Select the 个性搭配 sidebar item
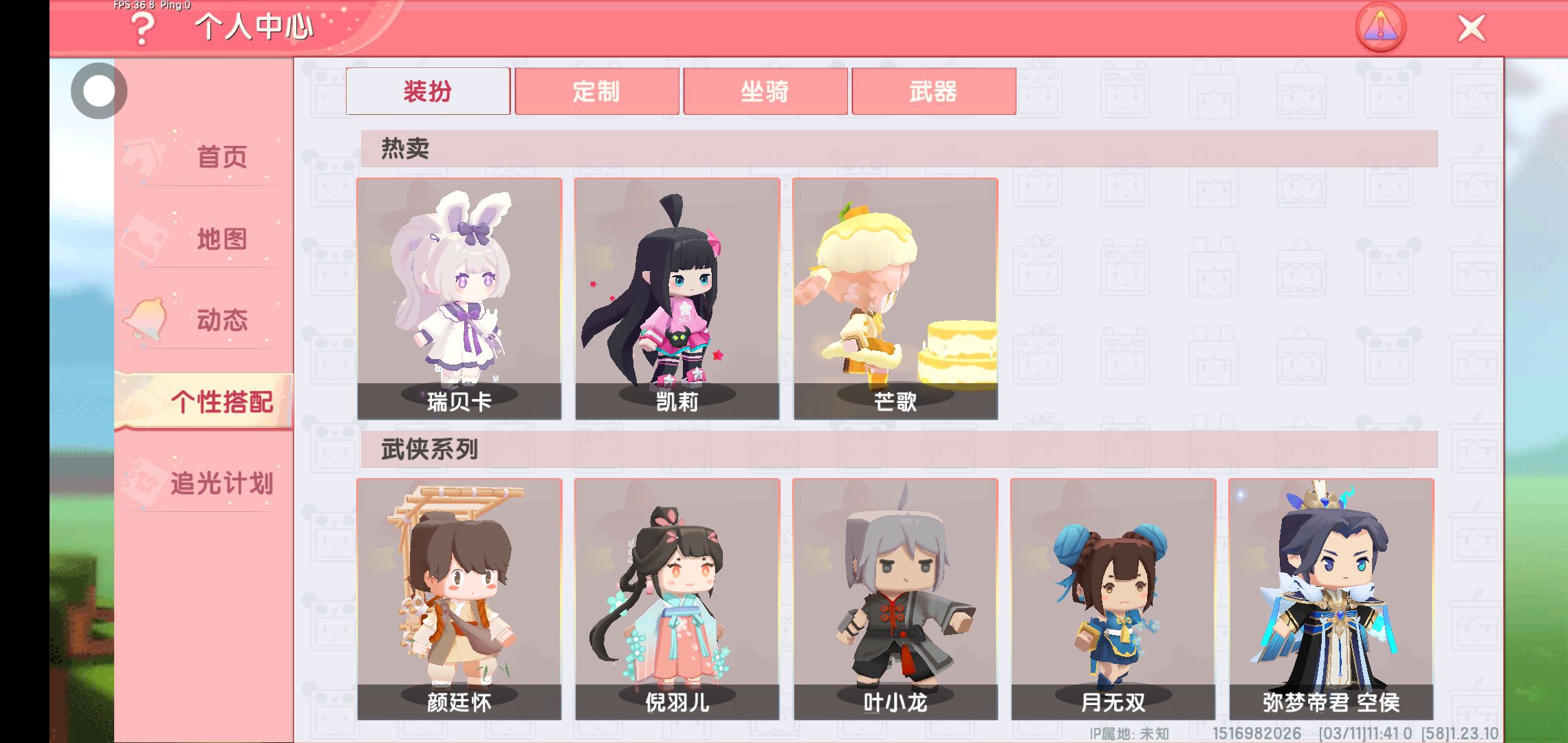Viewport: 1568px width, 743px height. point(205,402)
